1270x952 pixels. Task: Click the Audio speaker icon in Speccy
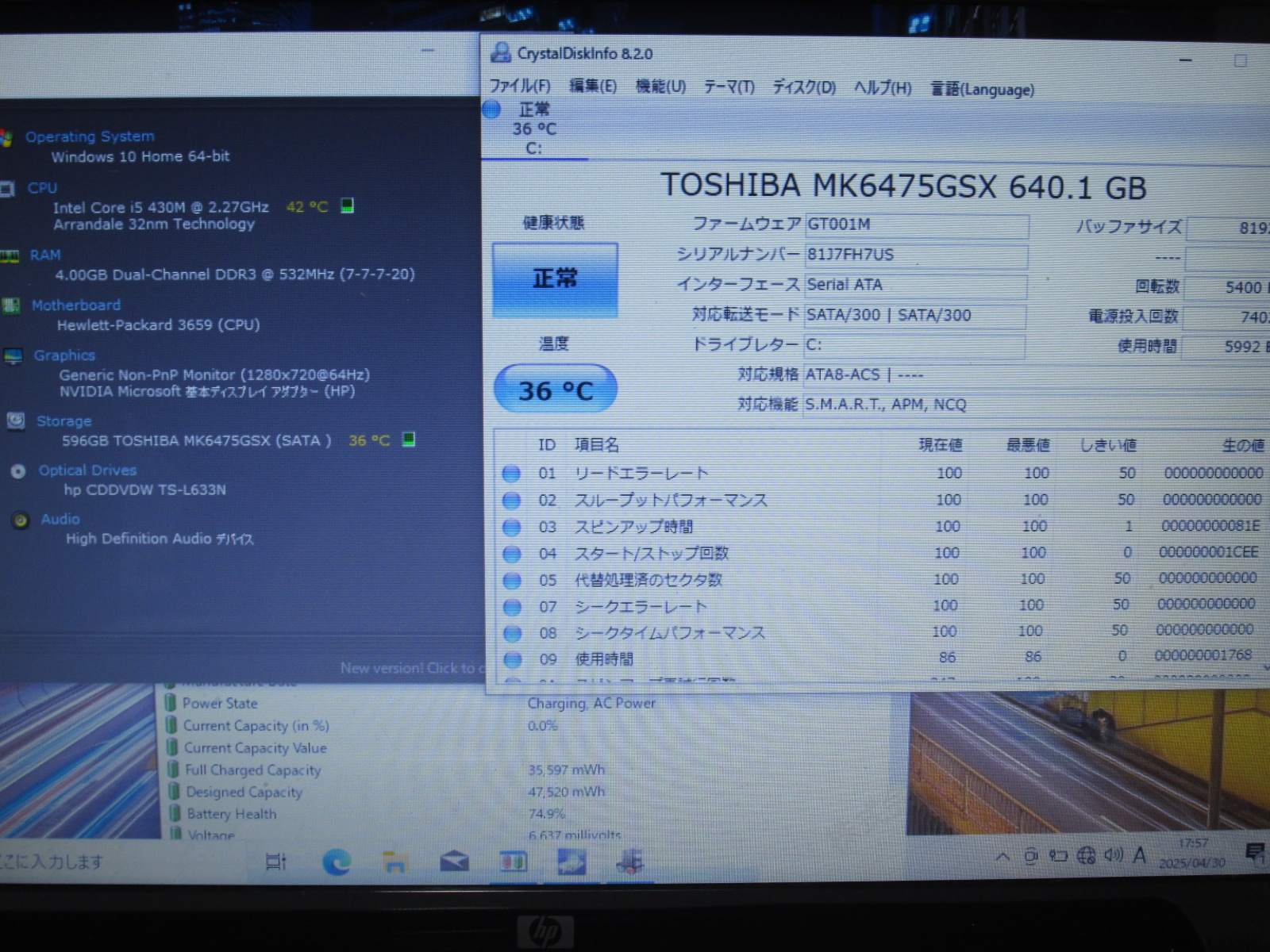[x=21, y=520]
